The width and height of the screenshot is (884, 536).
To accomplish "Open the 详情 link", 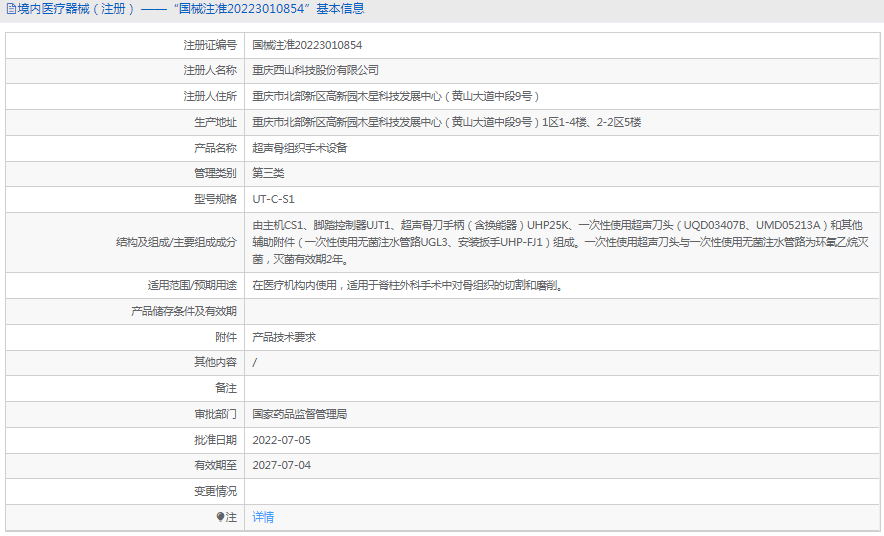I will [263, 517].
